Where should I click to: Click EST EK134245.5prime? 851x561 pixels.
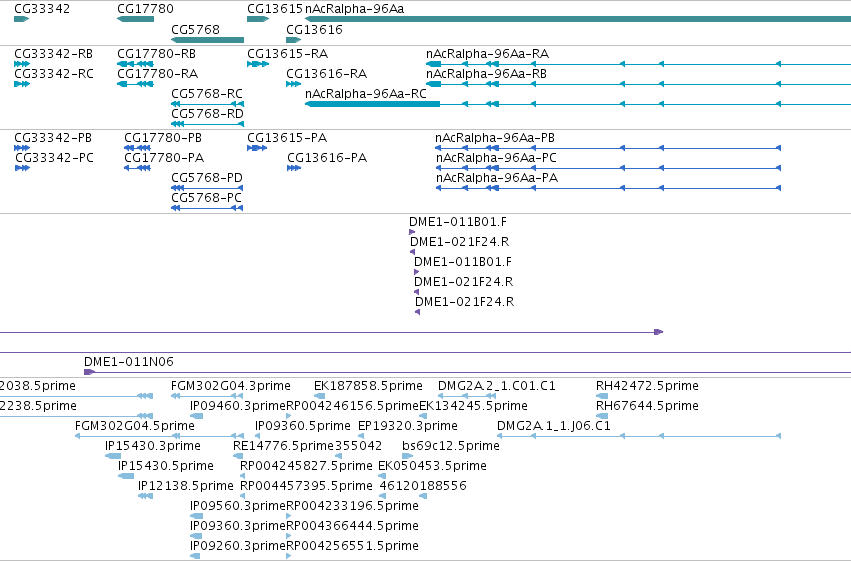coord(423,416)
